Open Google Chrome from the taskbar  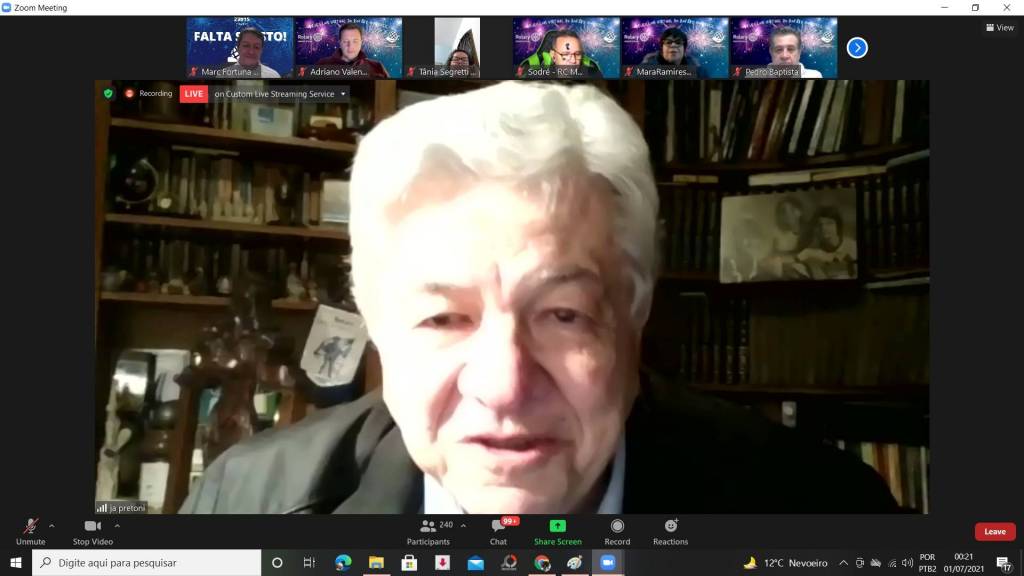(542, 563)
